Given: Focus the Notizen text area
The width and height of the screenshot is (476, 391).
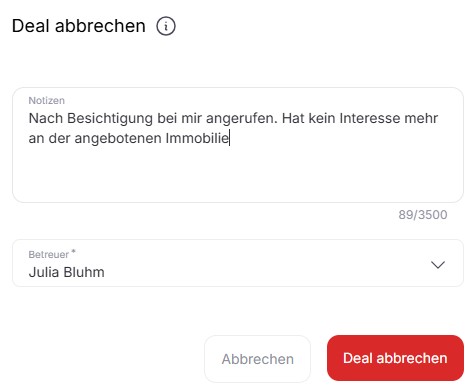Looking at the screenshot, I should point(238,145).
